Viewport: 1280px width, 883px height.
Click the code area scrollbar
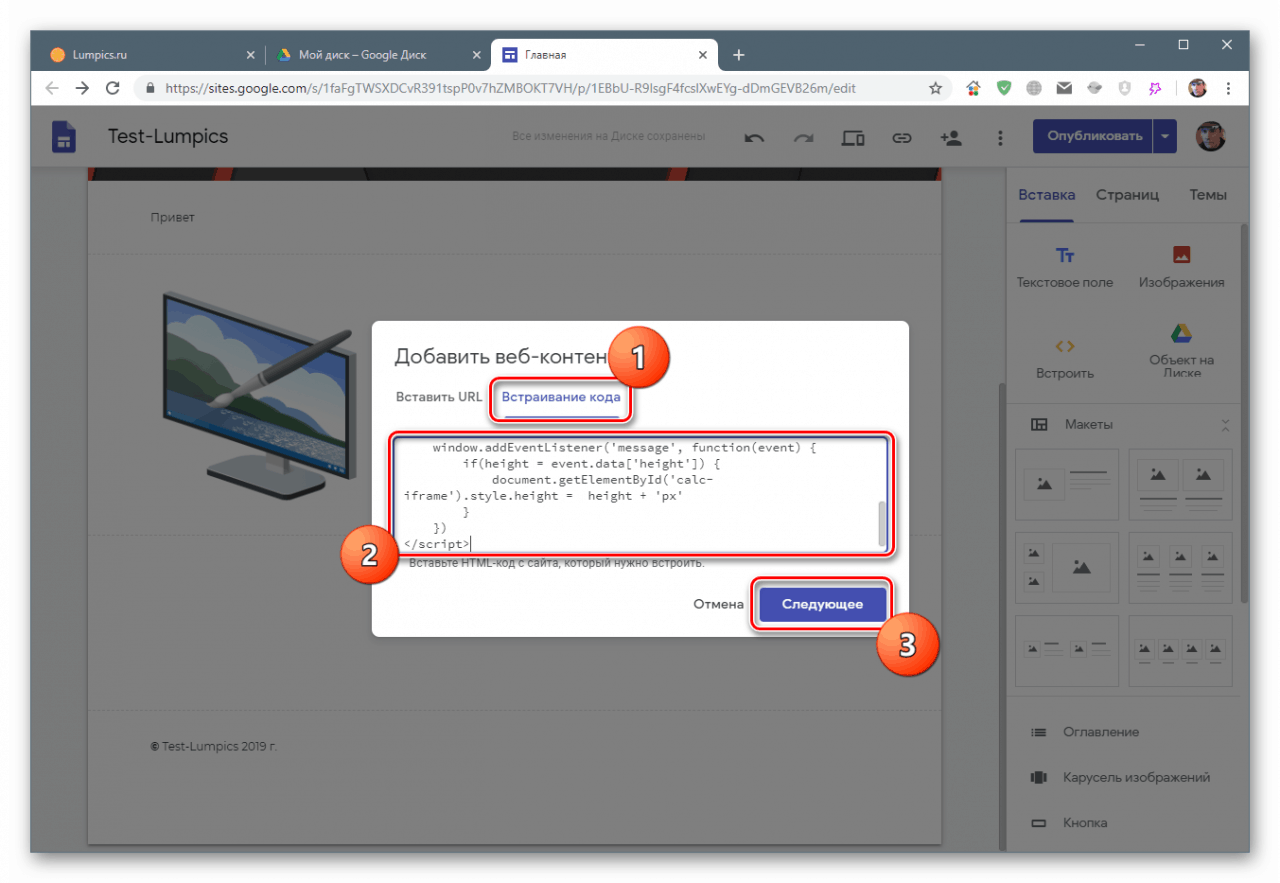click(882, 522)
